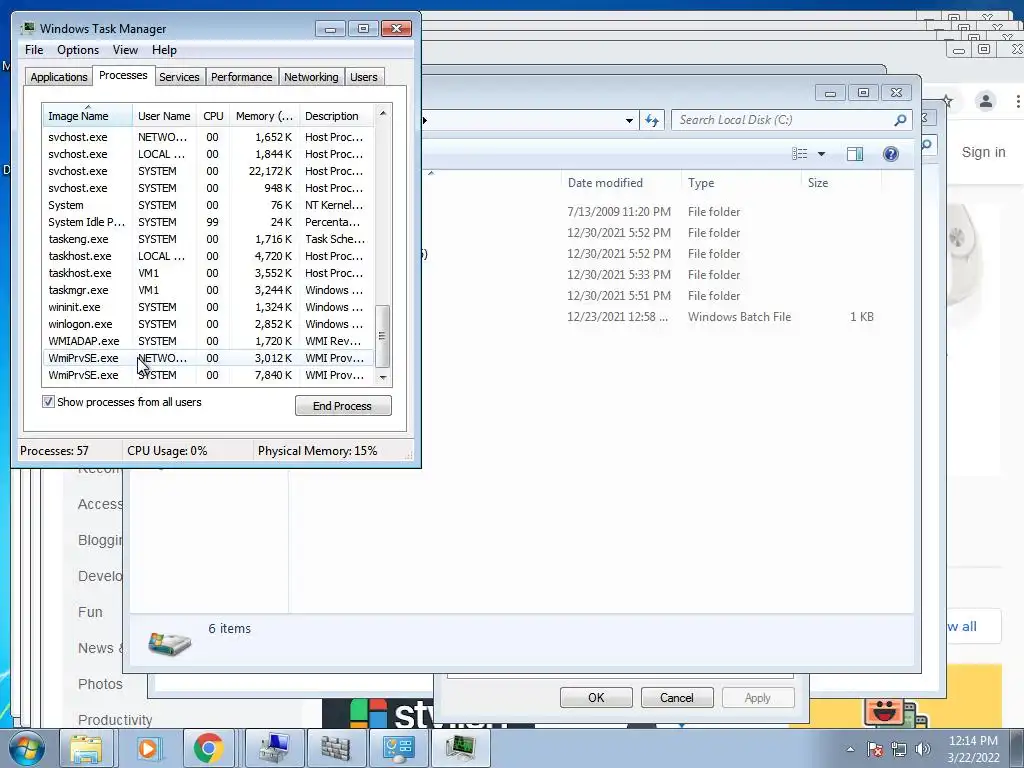Sort processes by CPU column
Image resolution: width=1024 pixels, height=768 pixels.
pyautogui.click(x=213, y=116)
